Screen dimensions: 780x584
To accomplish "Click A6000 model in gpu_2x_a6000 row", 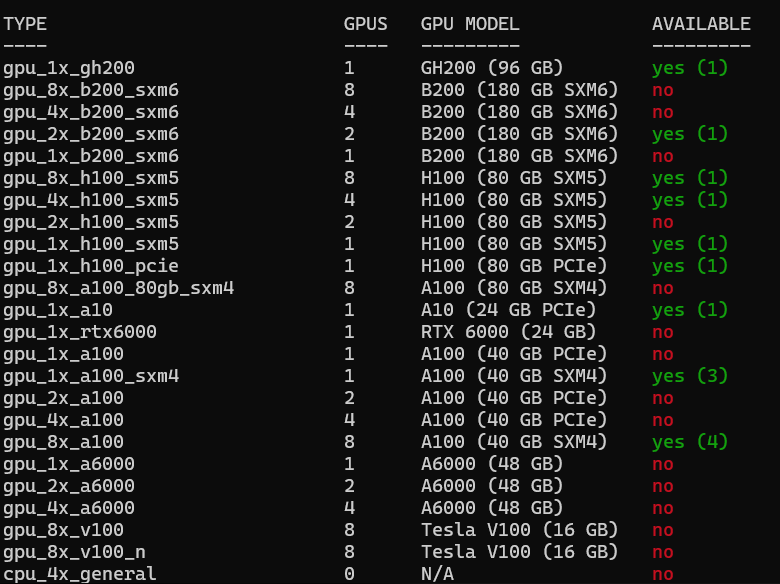I will pyautogui.click(x=492, y=486).
